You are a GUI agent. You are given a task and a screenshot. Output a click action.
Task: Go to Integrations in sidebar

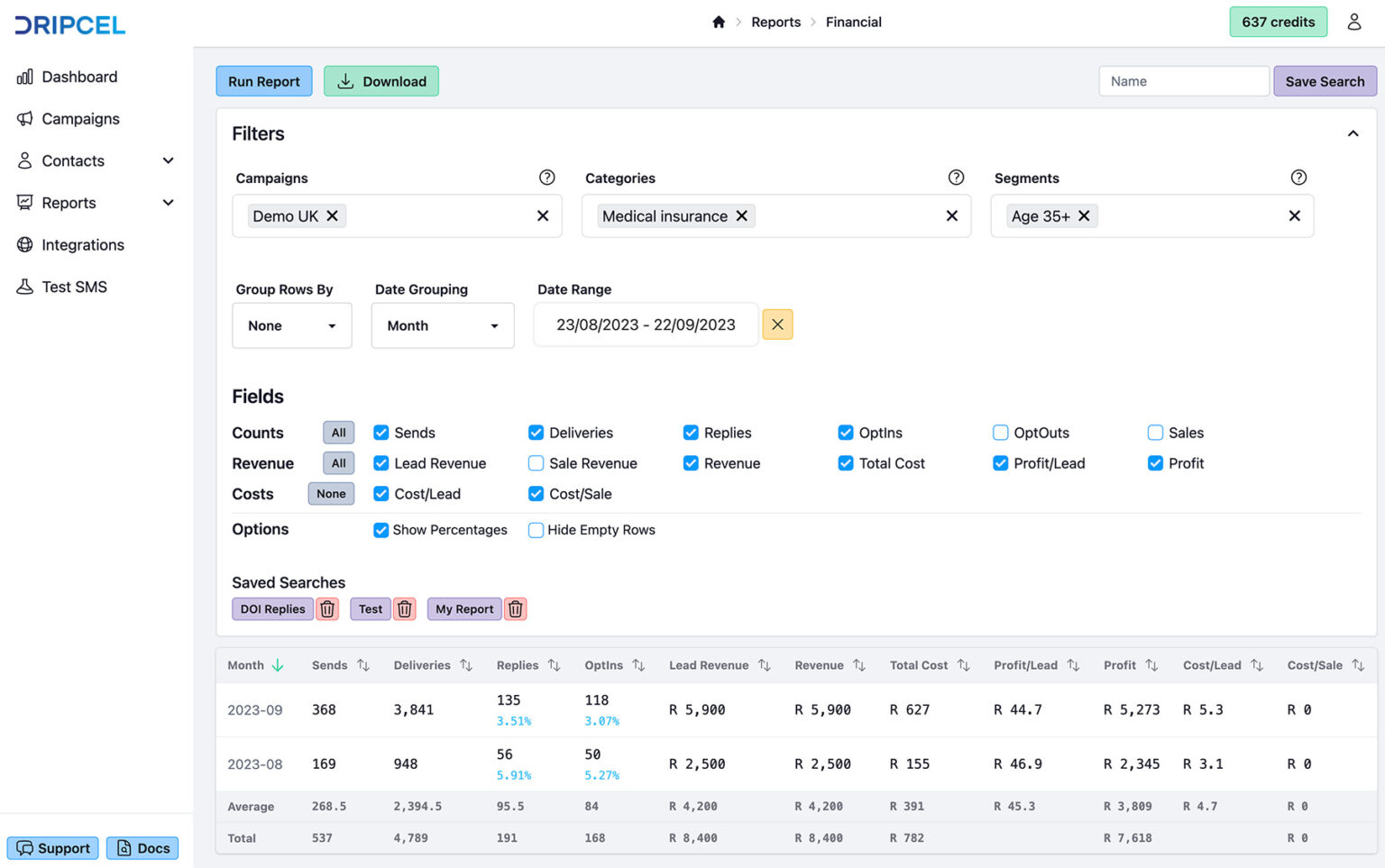[x=82, y=245]
